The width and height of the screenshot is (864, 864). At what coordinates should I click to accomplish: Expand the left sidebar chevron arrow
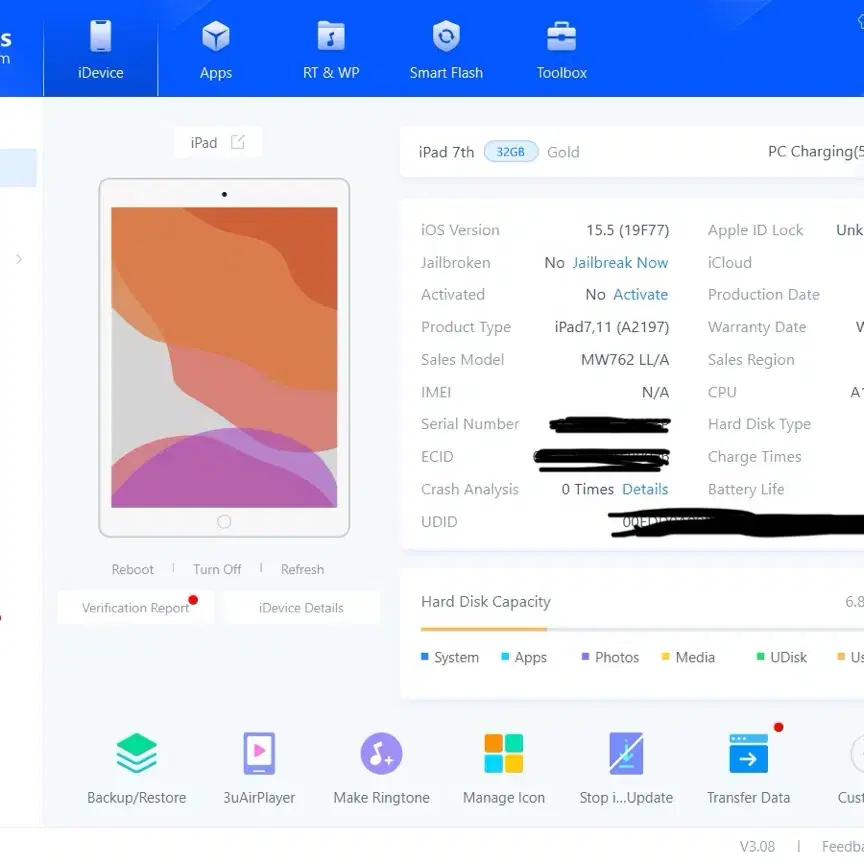coord(19,259)
